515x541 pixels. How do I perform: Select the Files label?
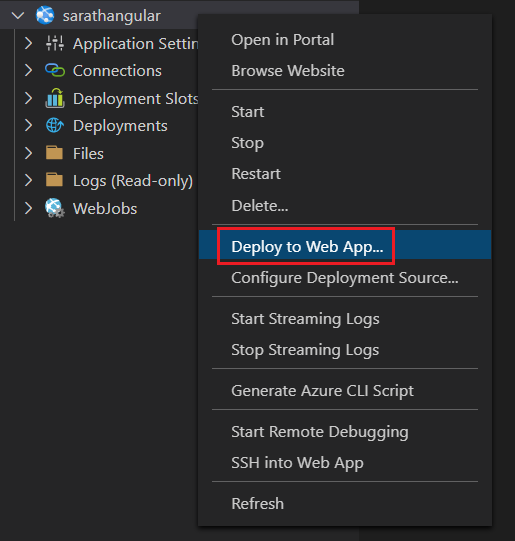88,153
